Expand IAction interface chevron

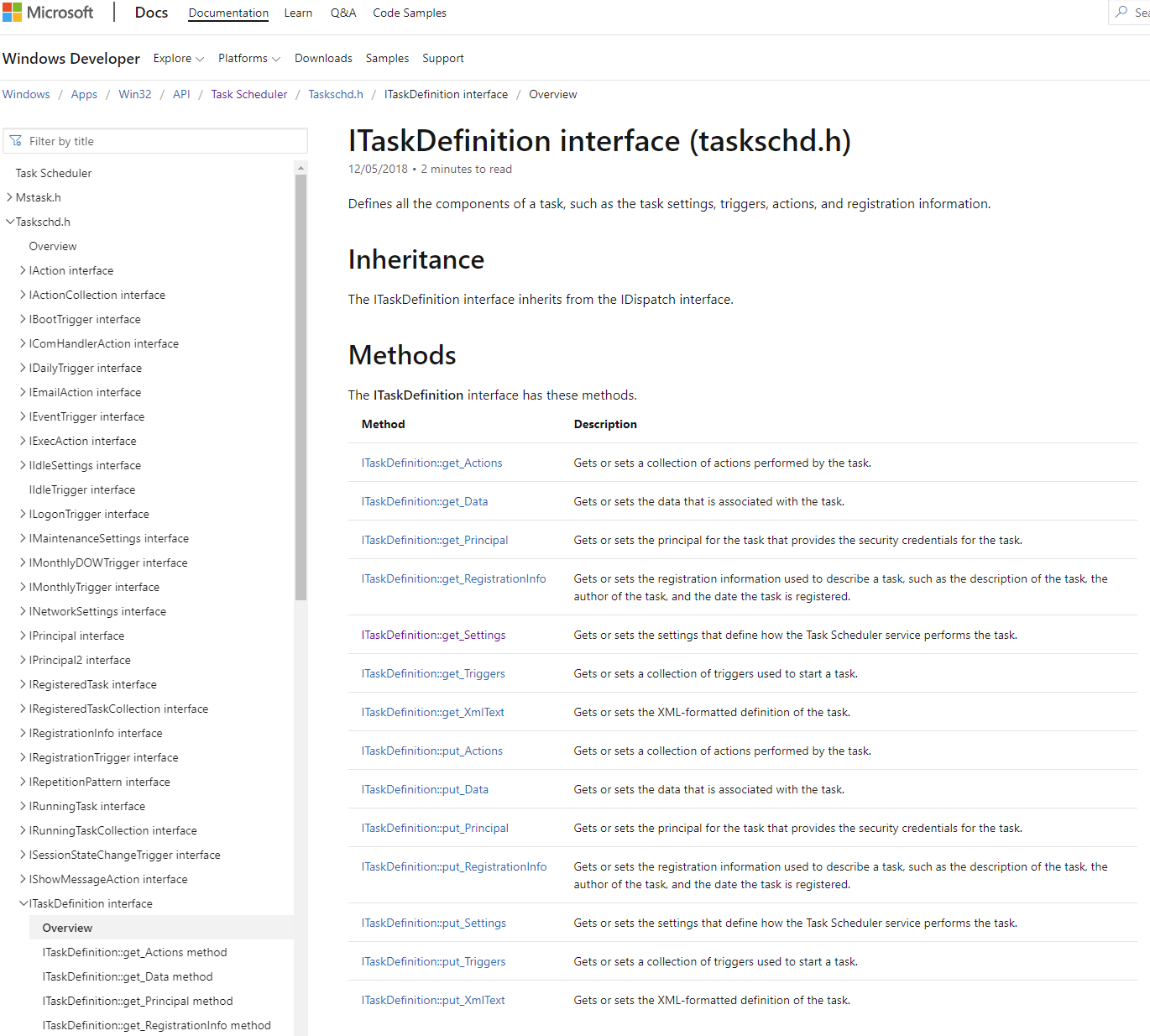(24, 270)
